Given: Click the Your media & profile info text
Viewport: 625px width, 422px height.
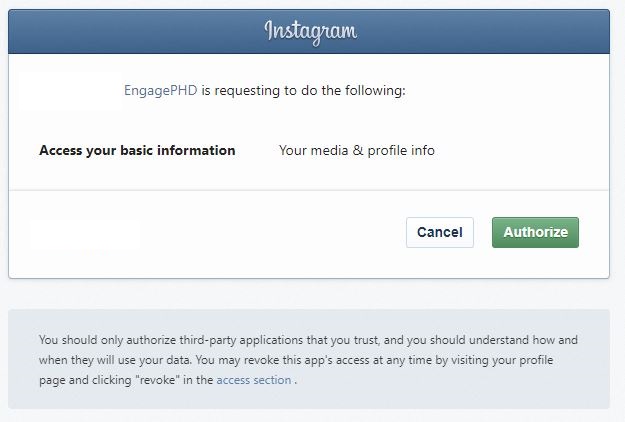Looking at the screenshot, I should (x=357, y=150).
